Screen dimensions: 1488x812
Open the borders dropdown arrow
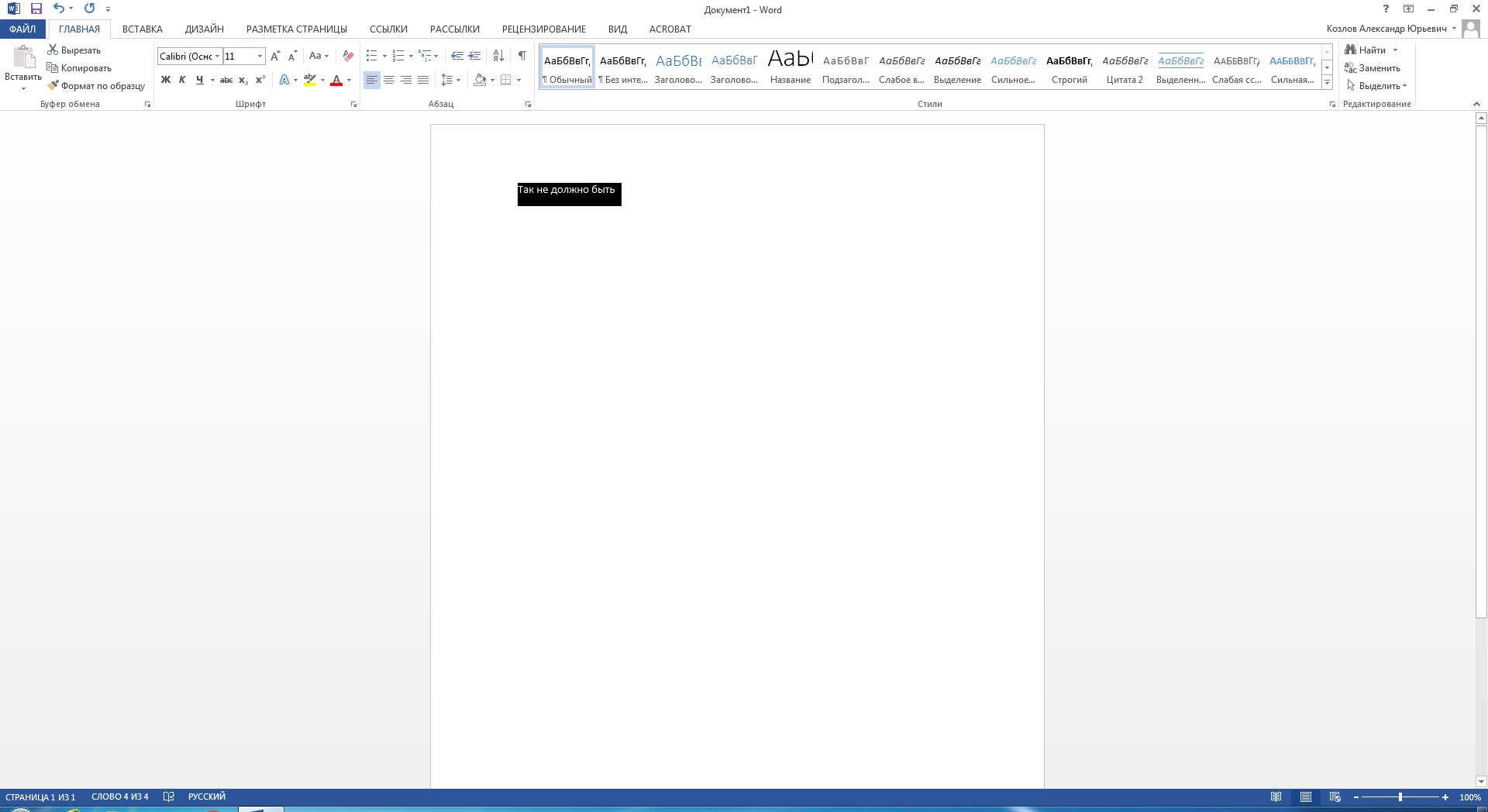pyautogui.click(x=518, y=80)
